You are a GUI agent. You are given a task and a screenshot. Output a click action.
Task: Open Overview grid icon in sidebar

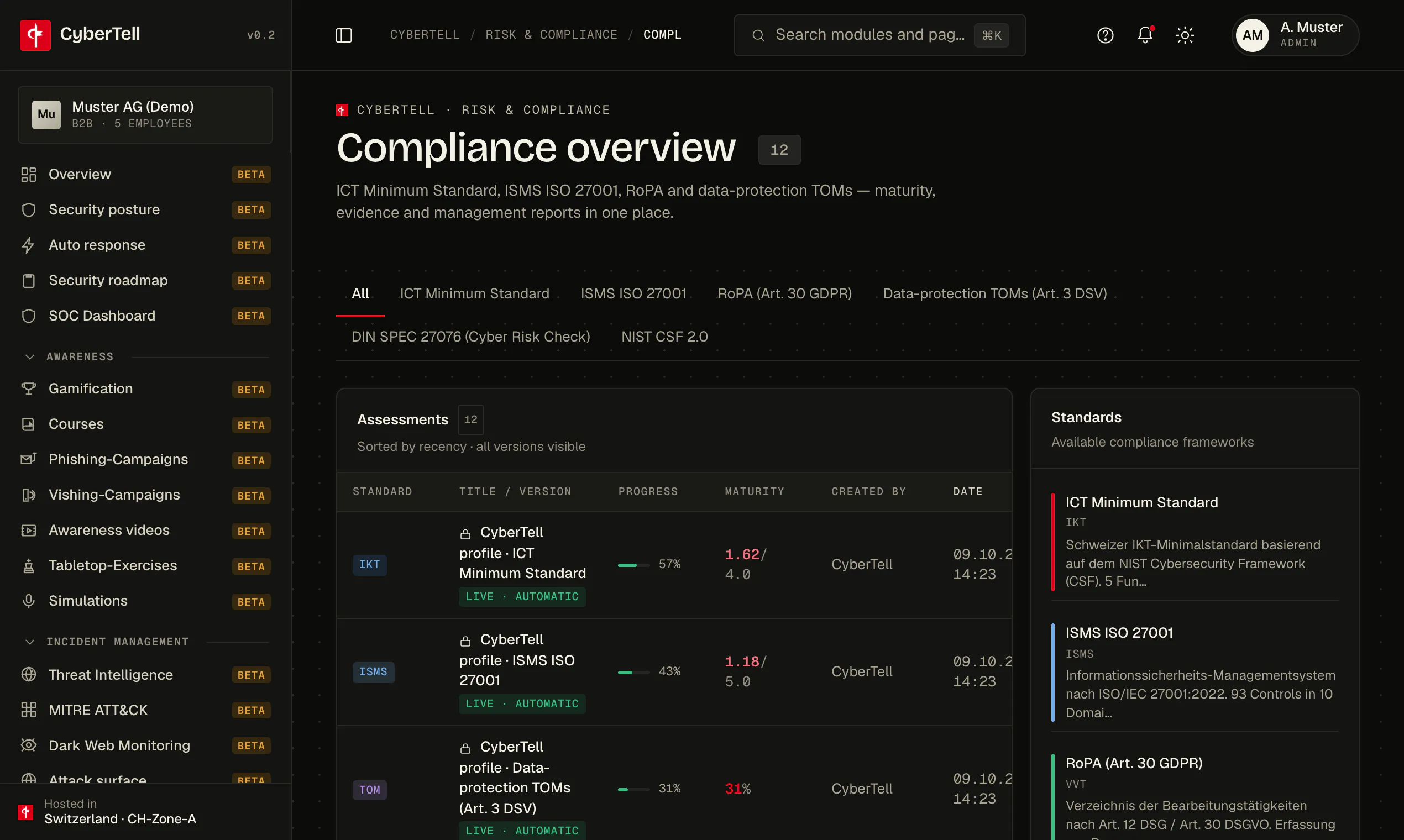[28, 174]
